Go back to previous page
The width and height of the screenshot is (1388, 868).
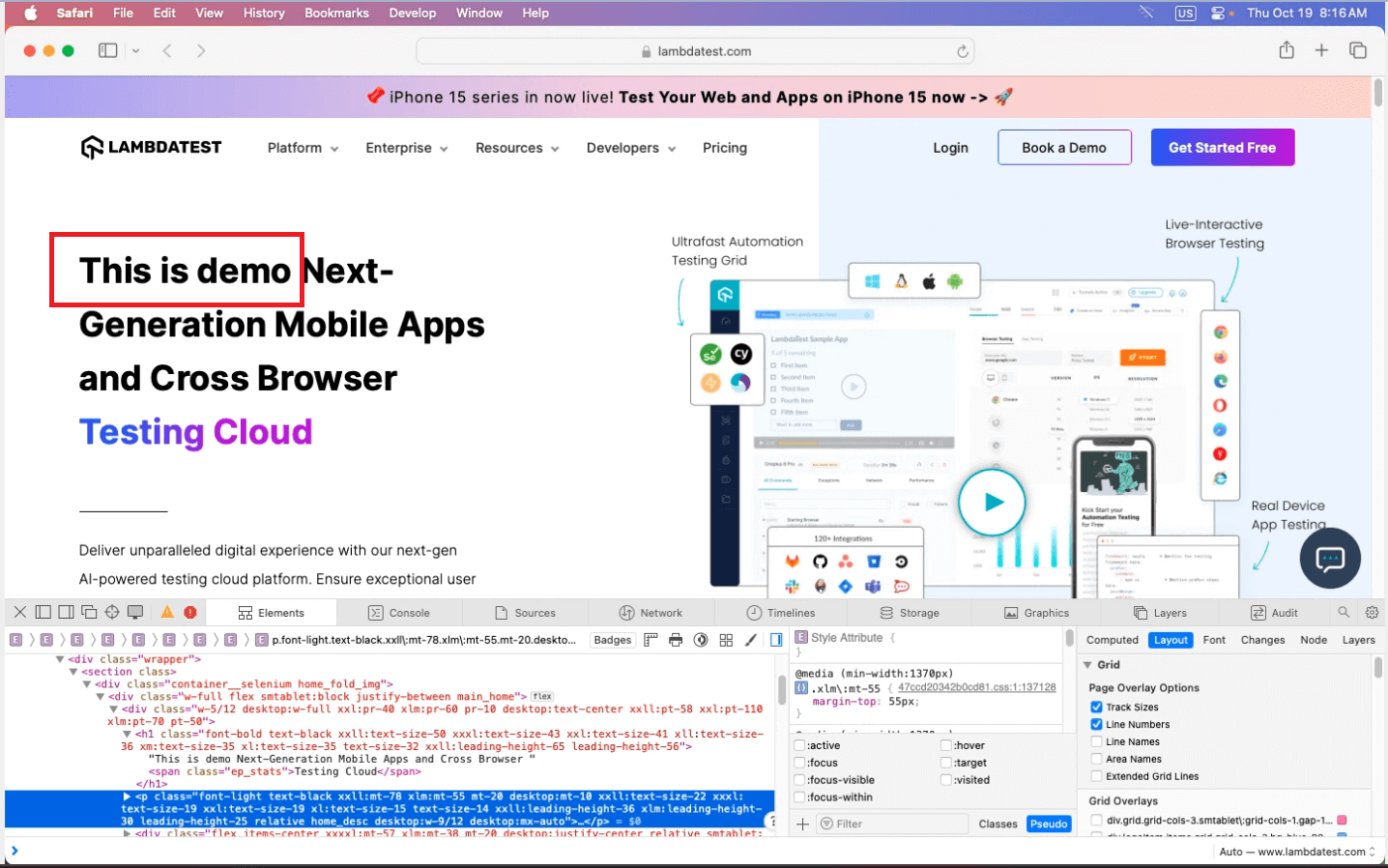point(167,50)
